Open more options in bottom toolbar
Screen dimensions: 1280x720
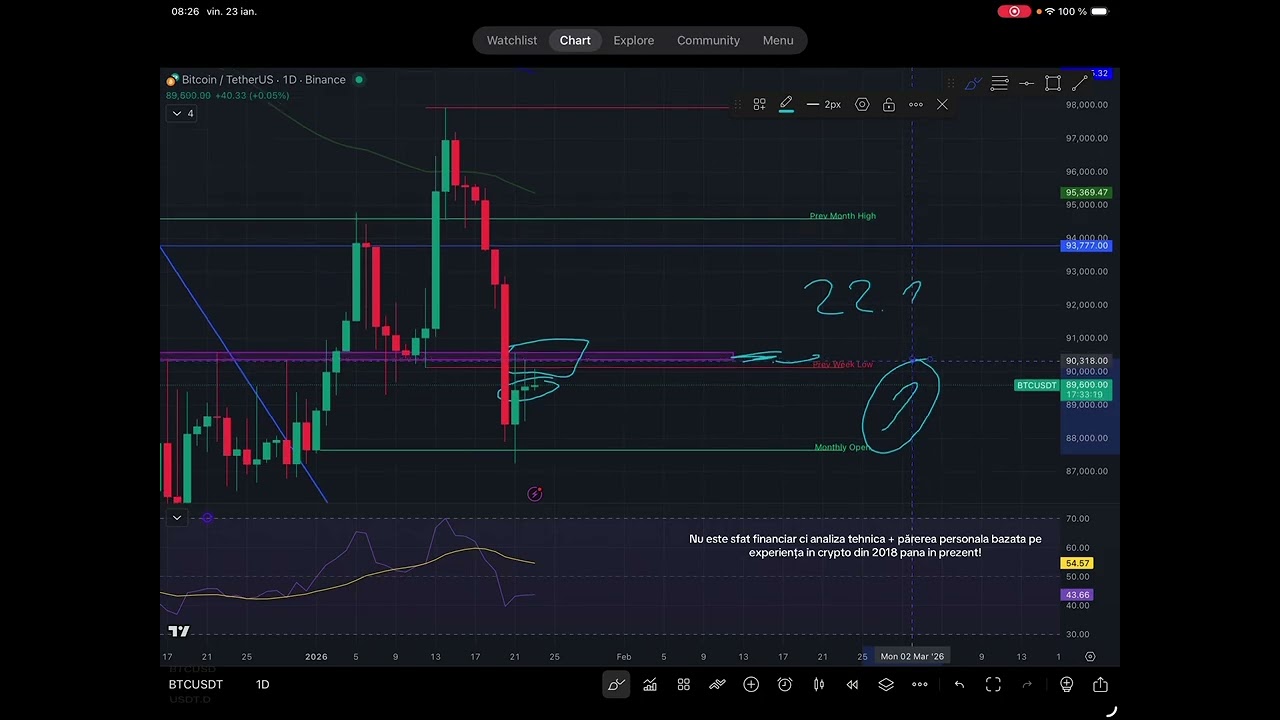[920, 685]
